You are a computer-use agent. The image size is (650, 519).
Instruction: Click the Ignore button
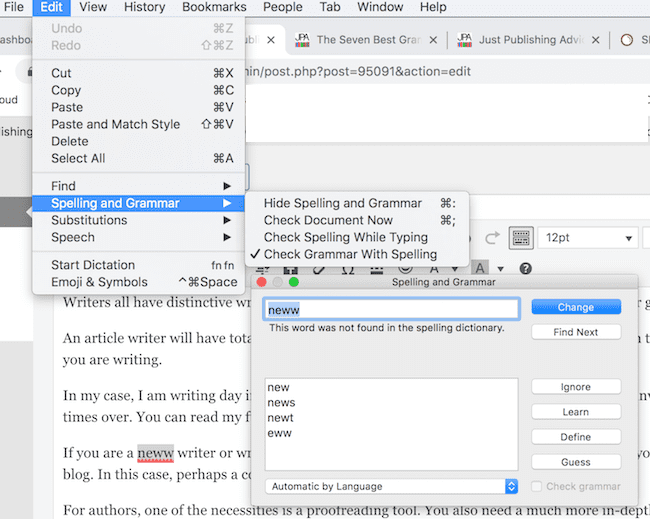click(x=576, y=387)
